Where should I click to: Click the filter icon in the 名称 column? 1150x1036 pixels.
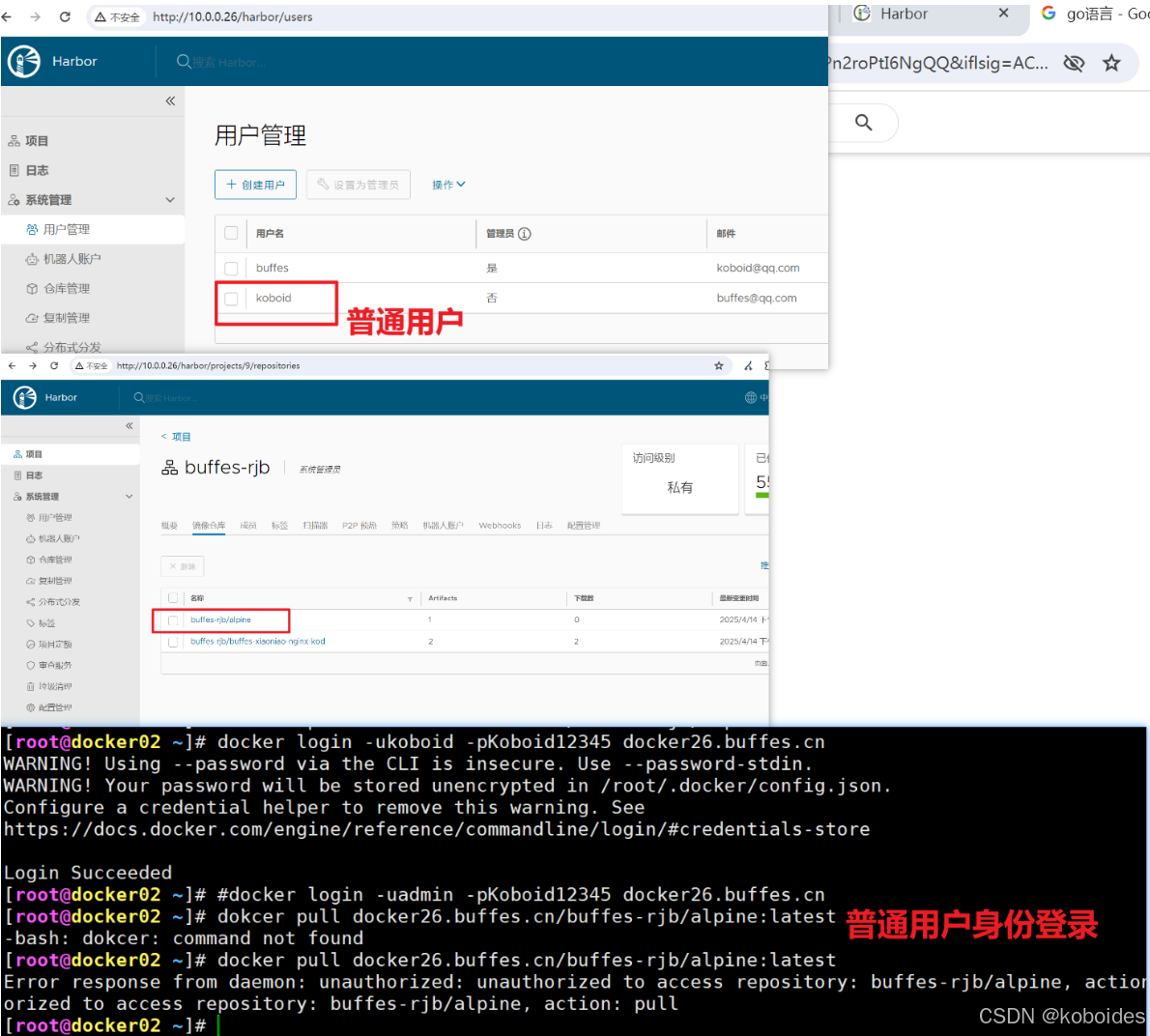[x=410, y=599]
